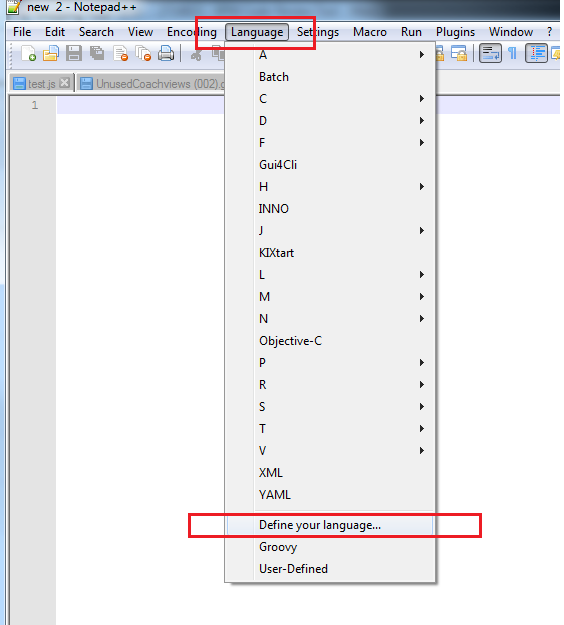
Task: Close the current document via the toolbar Close icon
Action: click(x=120, y=53)
